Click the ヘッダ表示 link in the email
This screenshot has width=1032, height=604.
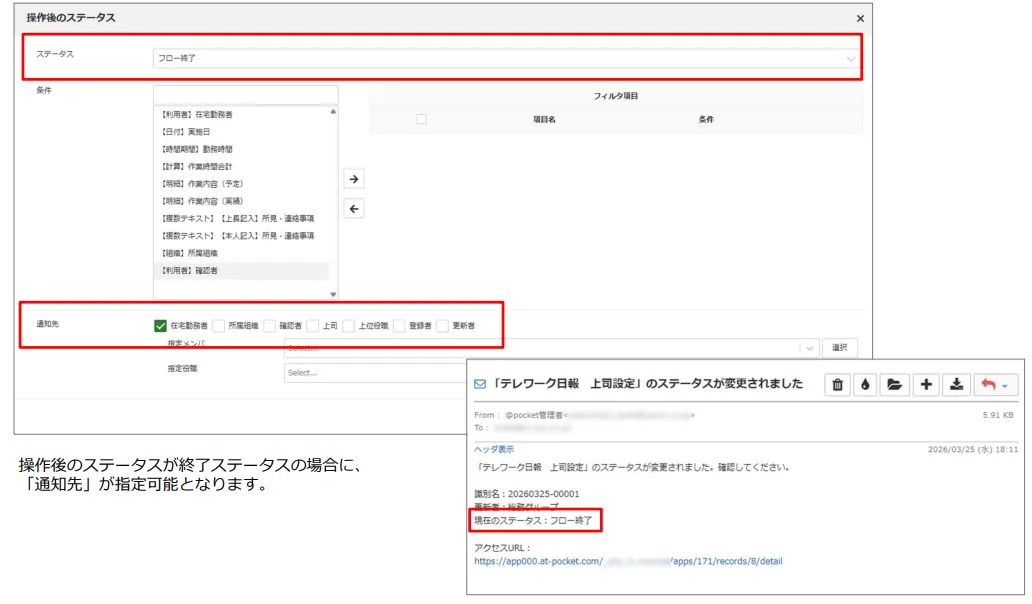[494, 449]
